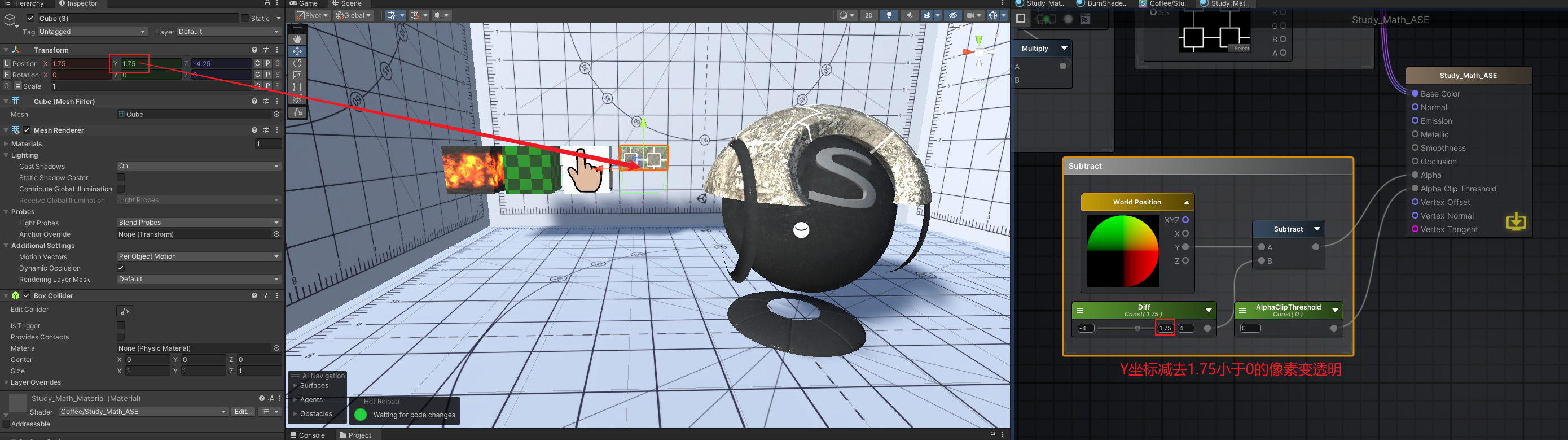This screenshot has height=440, width=1568.
Task: Open the Console tab
Action: click(308, 435)
